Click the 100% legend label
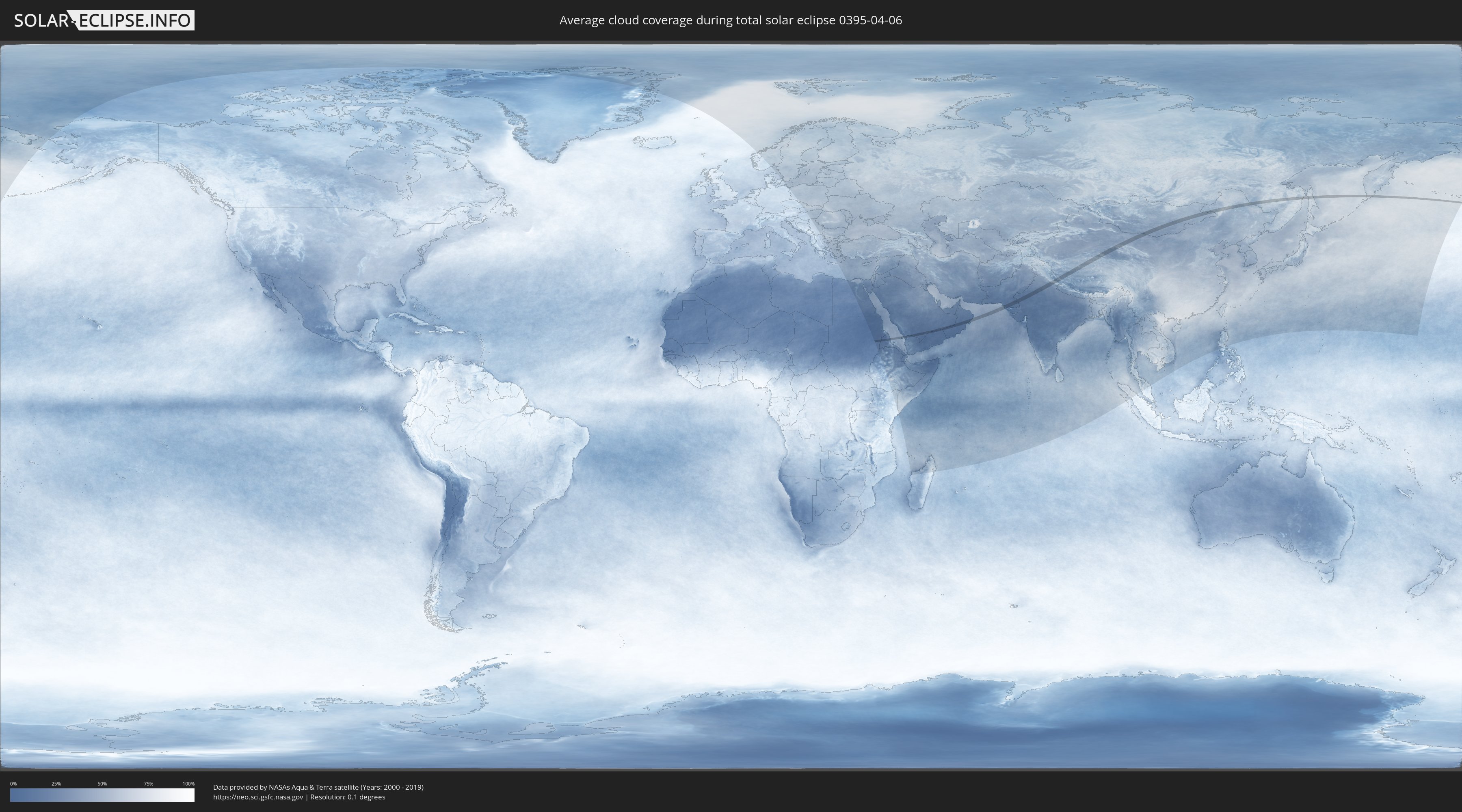 pyautogui.click(x=188, y=784)
